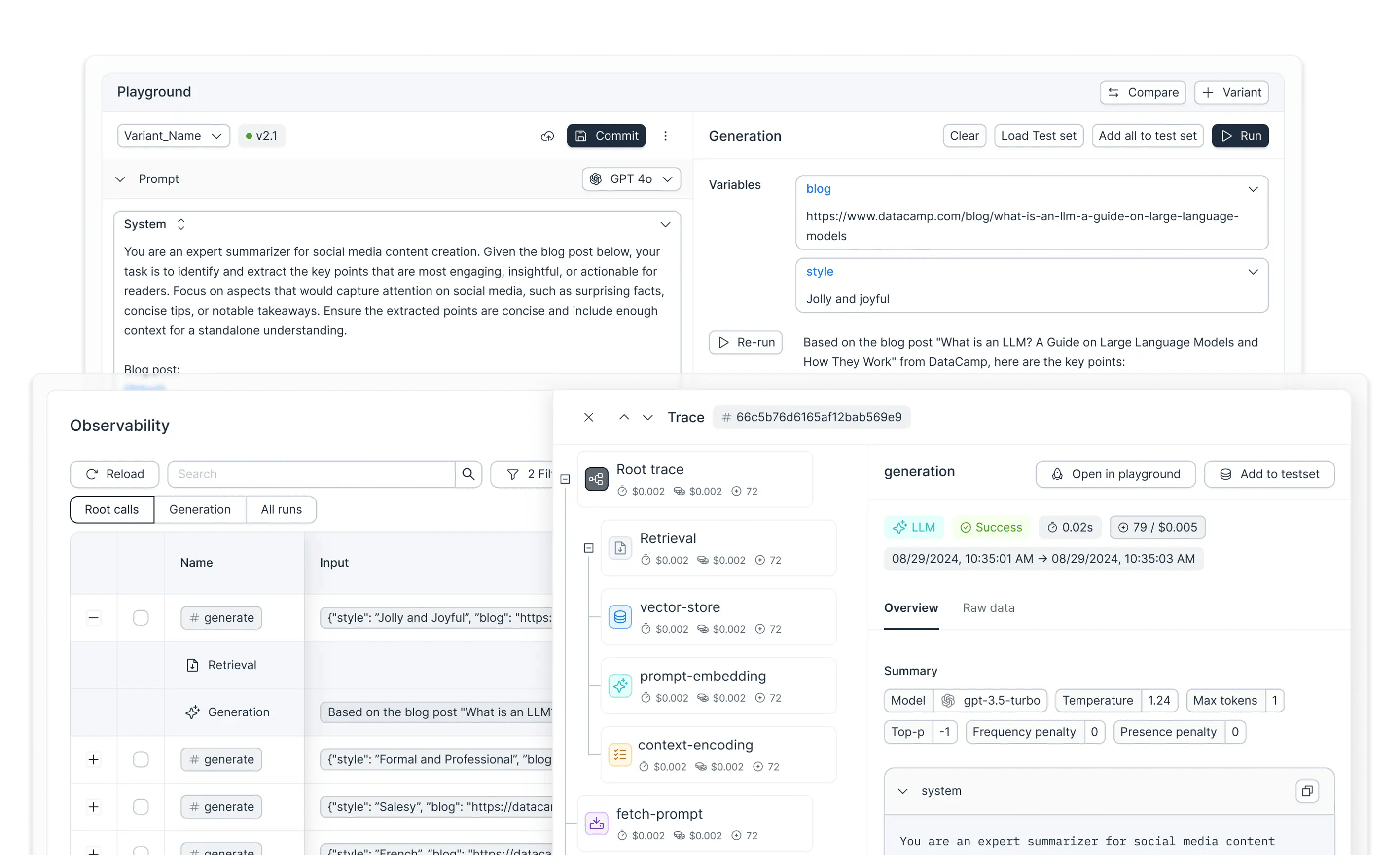Click the fetch-prompt download icon
Image resolution: width=1400 pixels, height=855 pixels.
[596, 823]
